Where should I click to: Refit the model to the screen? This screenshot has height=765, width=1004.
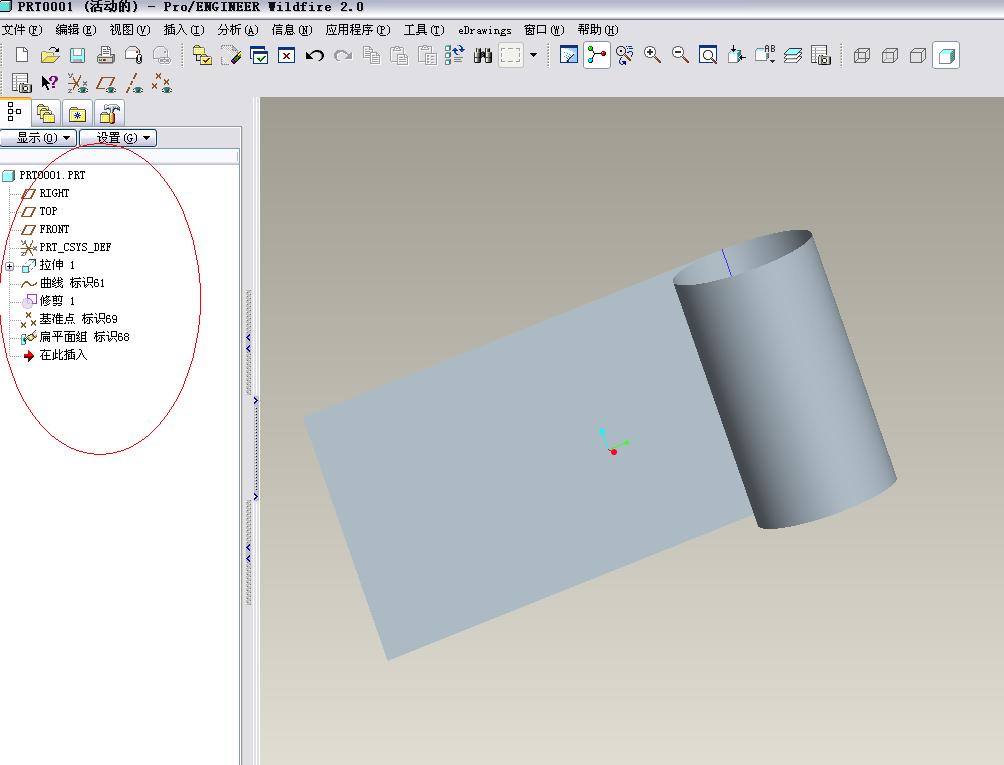[708, 55]
